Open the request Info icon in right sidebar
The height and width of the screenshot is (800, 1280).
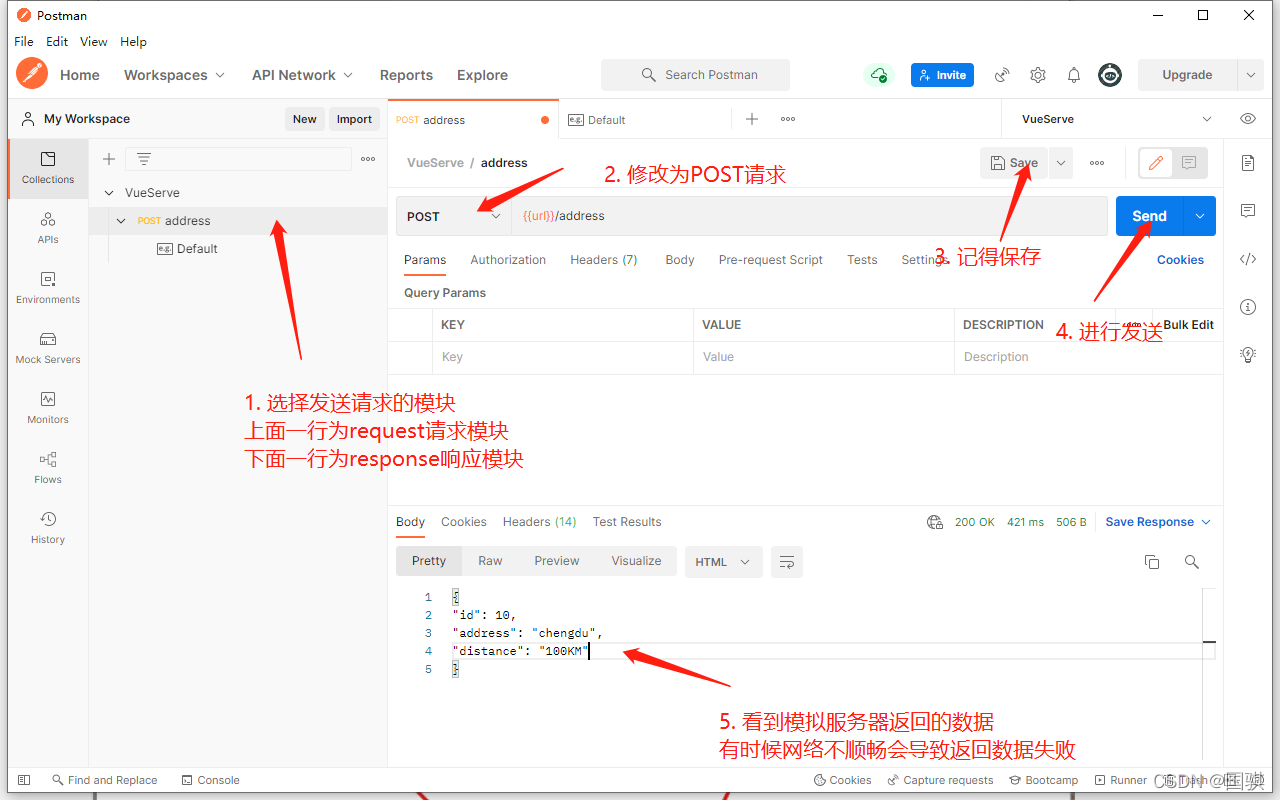point(1248,307)
